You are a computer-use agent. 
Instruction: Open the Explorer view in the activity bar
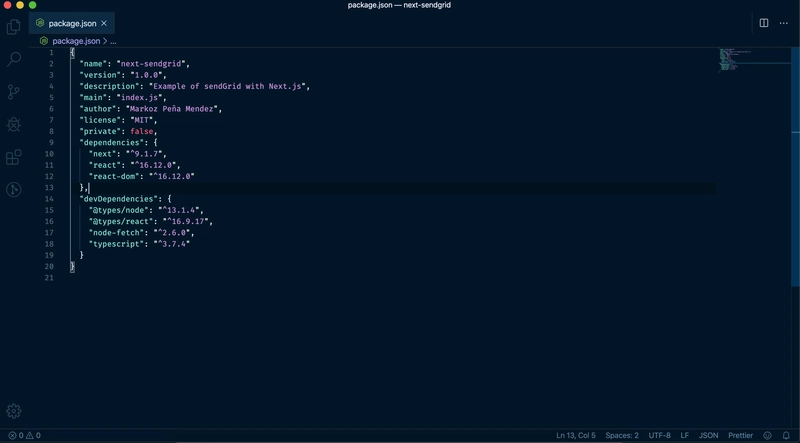(14, 27)
